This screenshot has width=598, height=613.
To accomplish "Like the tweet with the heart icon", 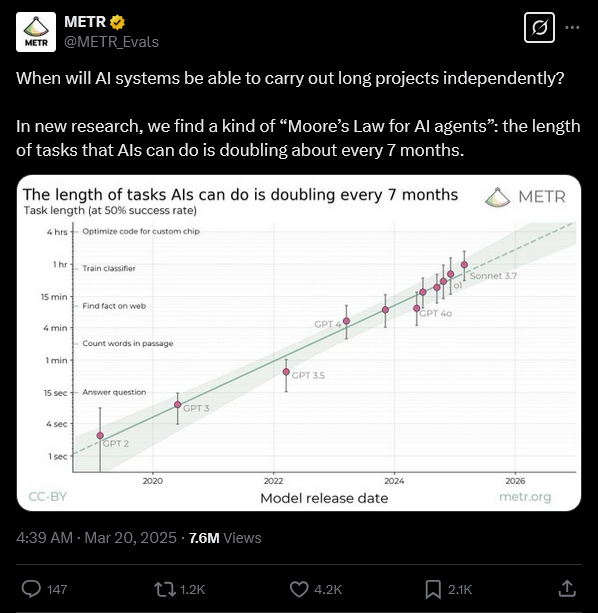I will coord(299,589).
